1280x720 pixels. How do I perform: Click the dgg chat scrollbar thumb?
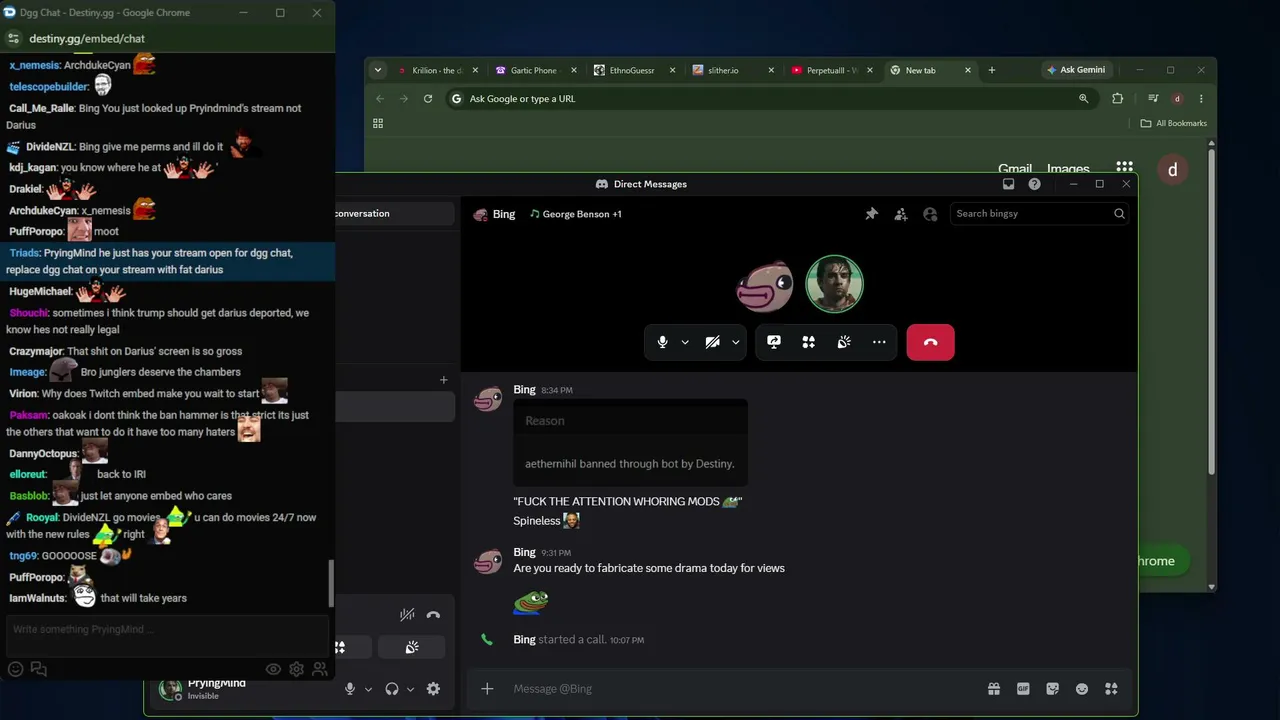point(331,583)
